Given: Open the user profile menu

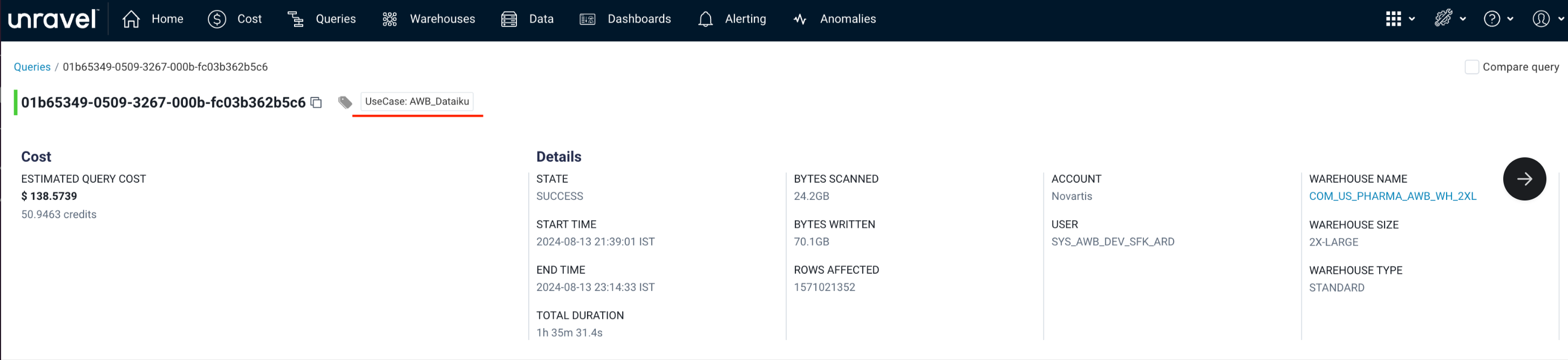Looking at the screenshot, I should [x=1547, y=19].
